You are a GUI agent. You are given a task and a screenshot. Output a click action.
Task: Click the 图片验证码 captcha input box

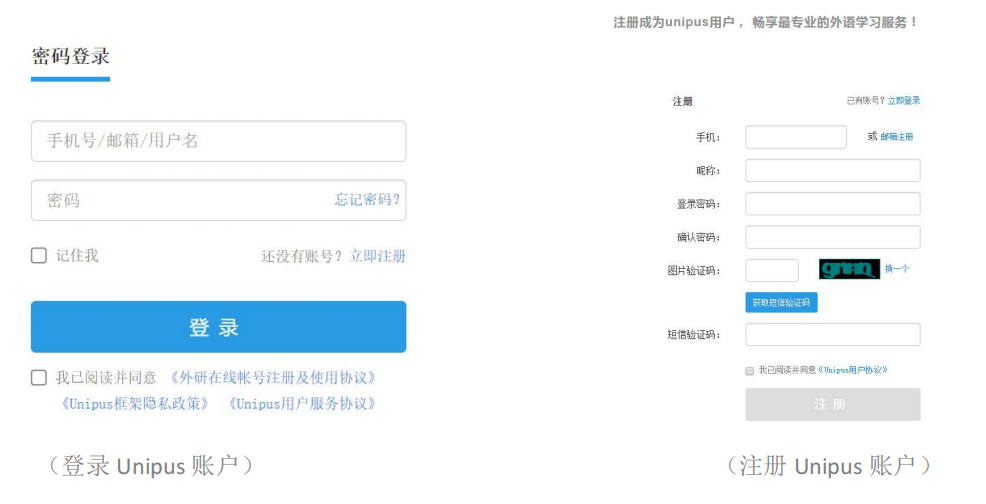point(772,270)
